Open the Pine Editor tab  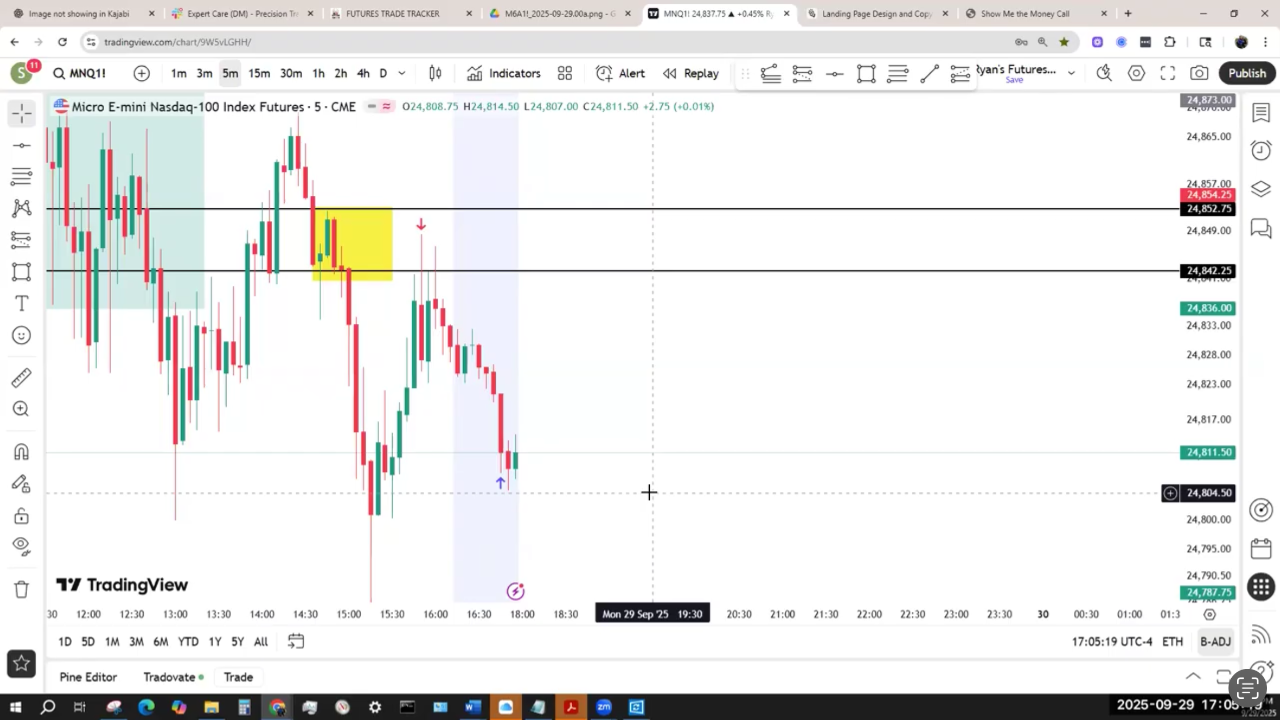88,677
